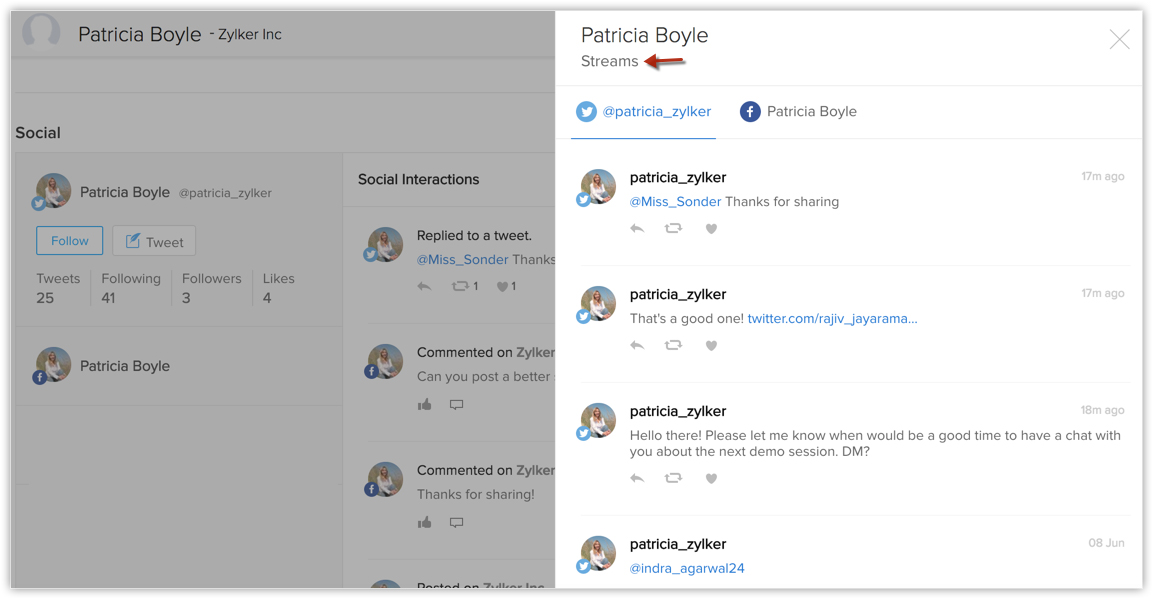Reply to the 'Hello there!' demo session tweet

point(637,479)
